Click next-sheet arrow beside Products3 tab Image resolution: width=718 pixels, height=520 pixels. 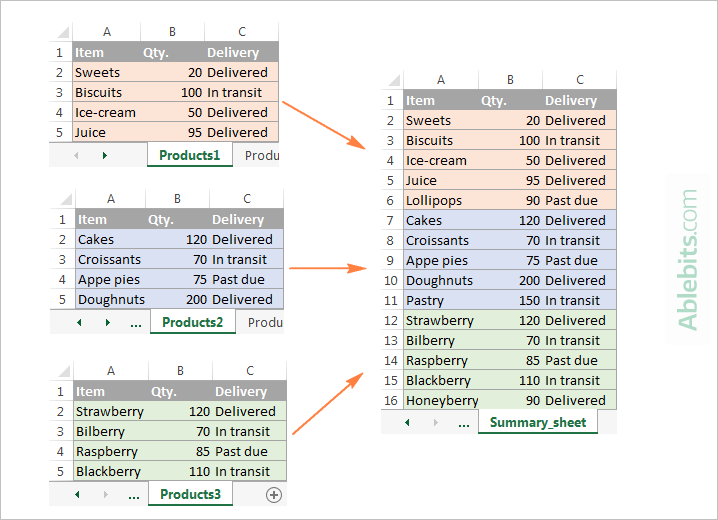tap(105, 495)
